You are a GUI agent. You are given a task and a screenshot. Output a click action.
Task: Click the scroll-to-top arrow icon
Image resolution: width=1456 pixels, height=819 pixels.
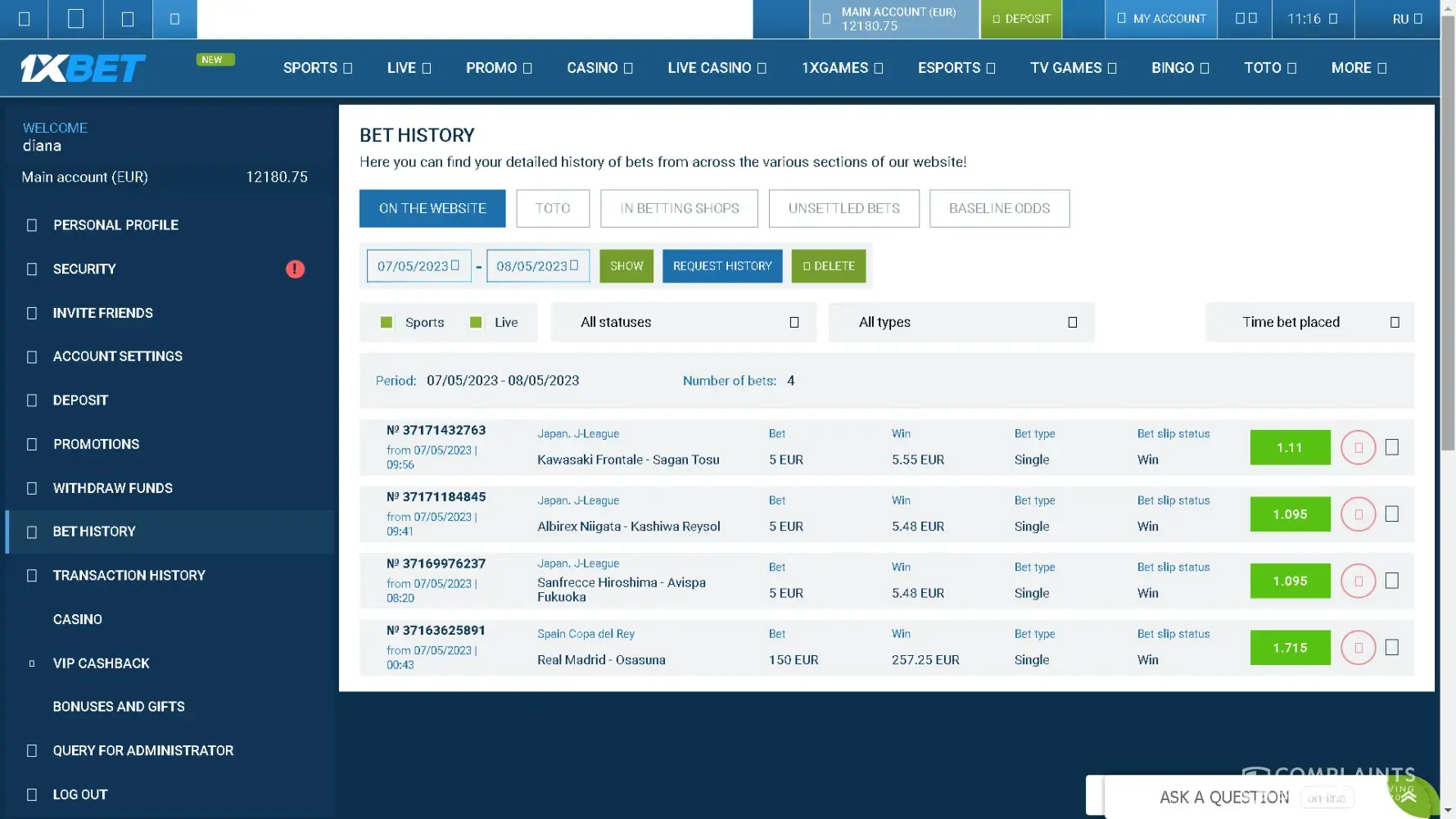(x=1409, y=797)
